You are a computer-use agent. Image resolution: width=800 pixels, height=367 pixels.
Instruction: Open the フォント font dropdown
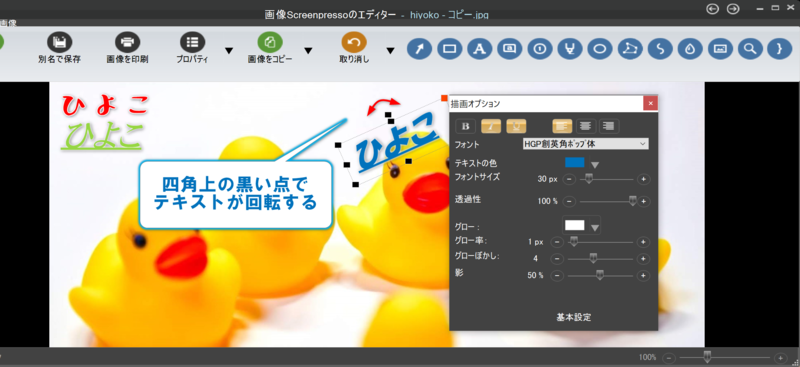586,144
